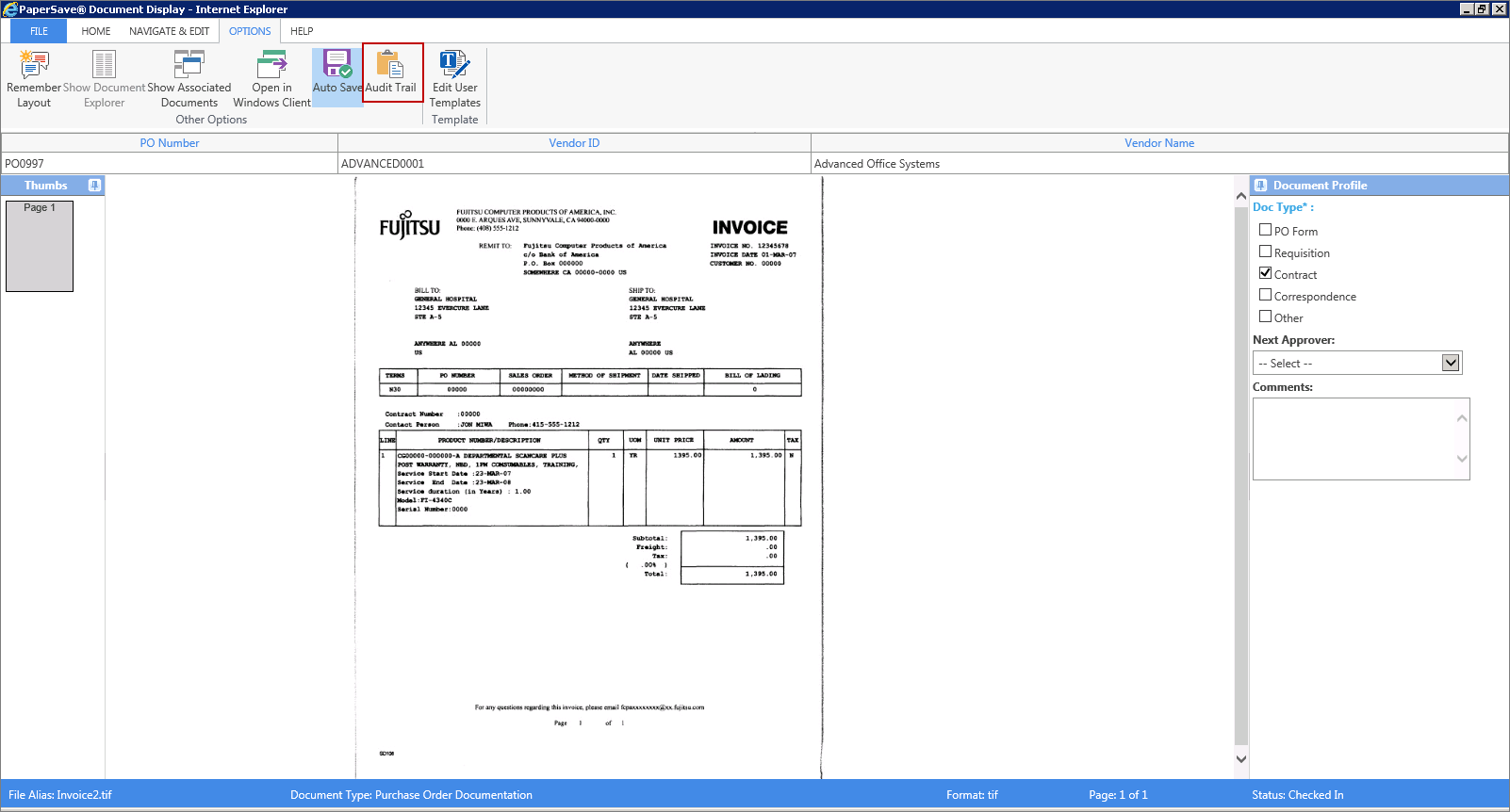This screenshot has width=1510, height=812.
Task: Open the HELP tab
Action: [x=302, y=31]
